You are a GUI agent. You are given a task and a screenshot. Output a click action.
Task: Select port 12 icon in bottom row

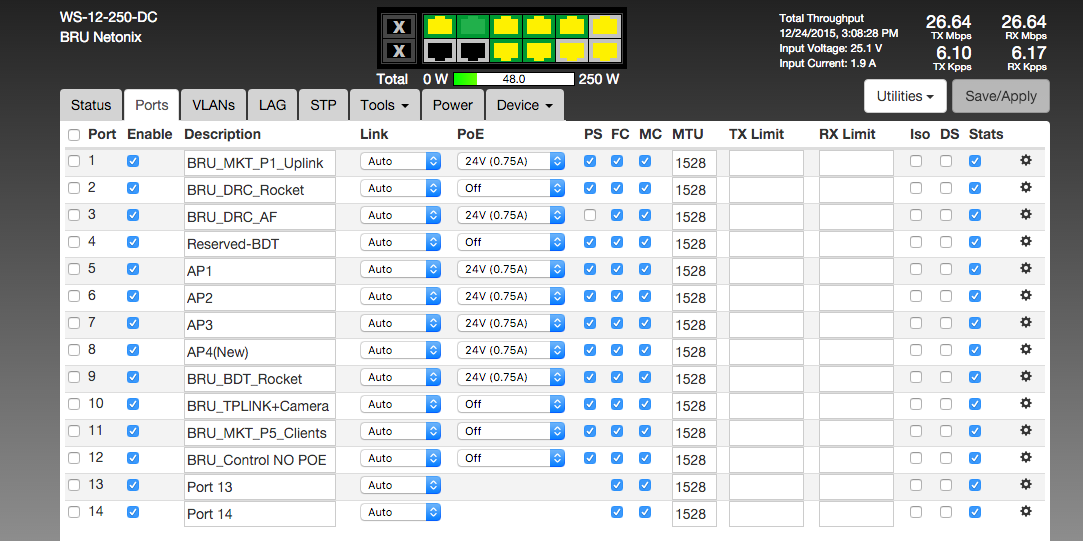point(605,50)
